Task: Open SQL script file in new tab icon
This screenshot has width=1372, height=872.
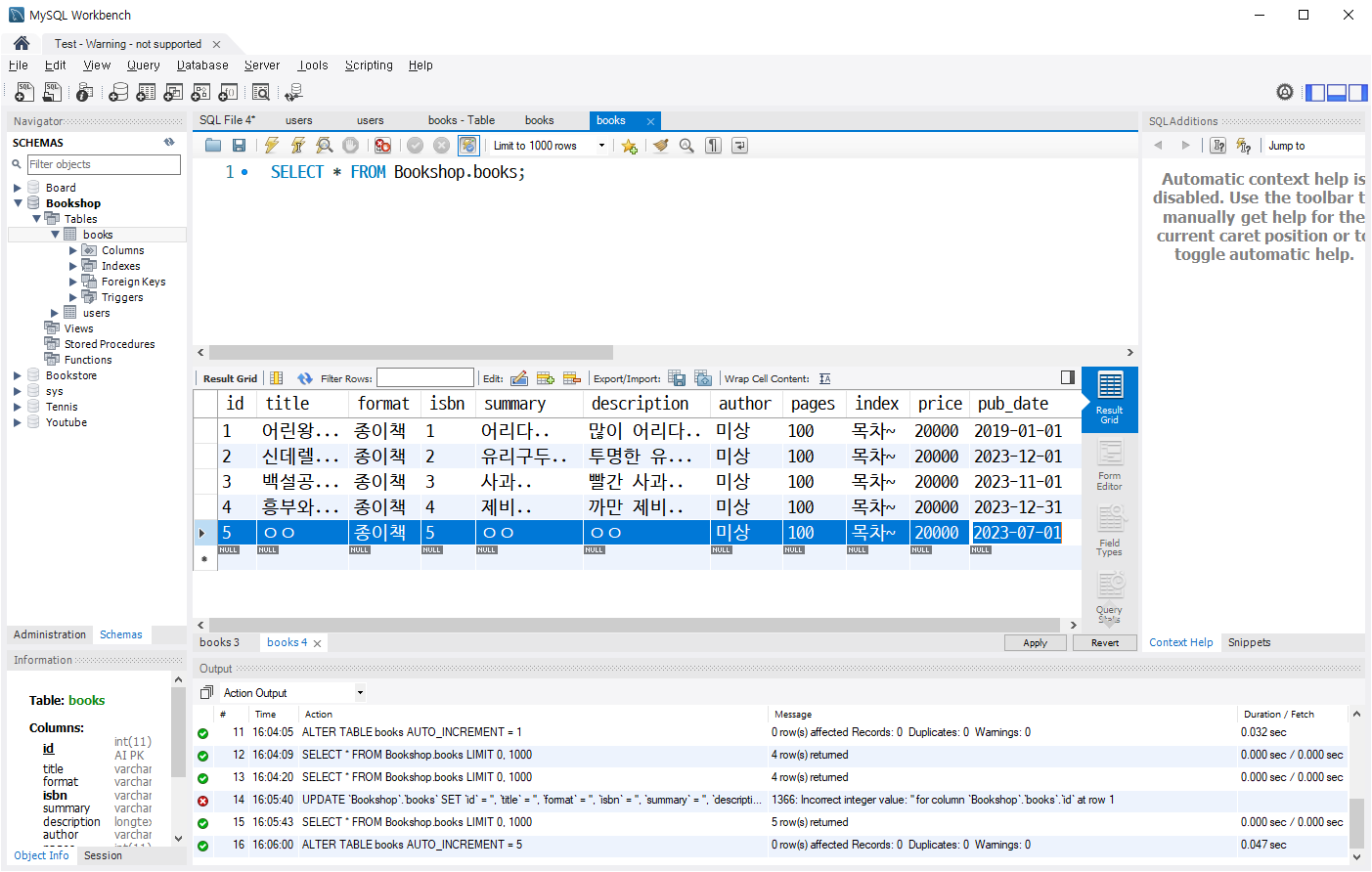Action: tap(52, 92)
